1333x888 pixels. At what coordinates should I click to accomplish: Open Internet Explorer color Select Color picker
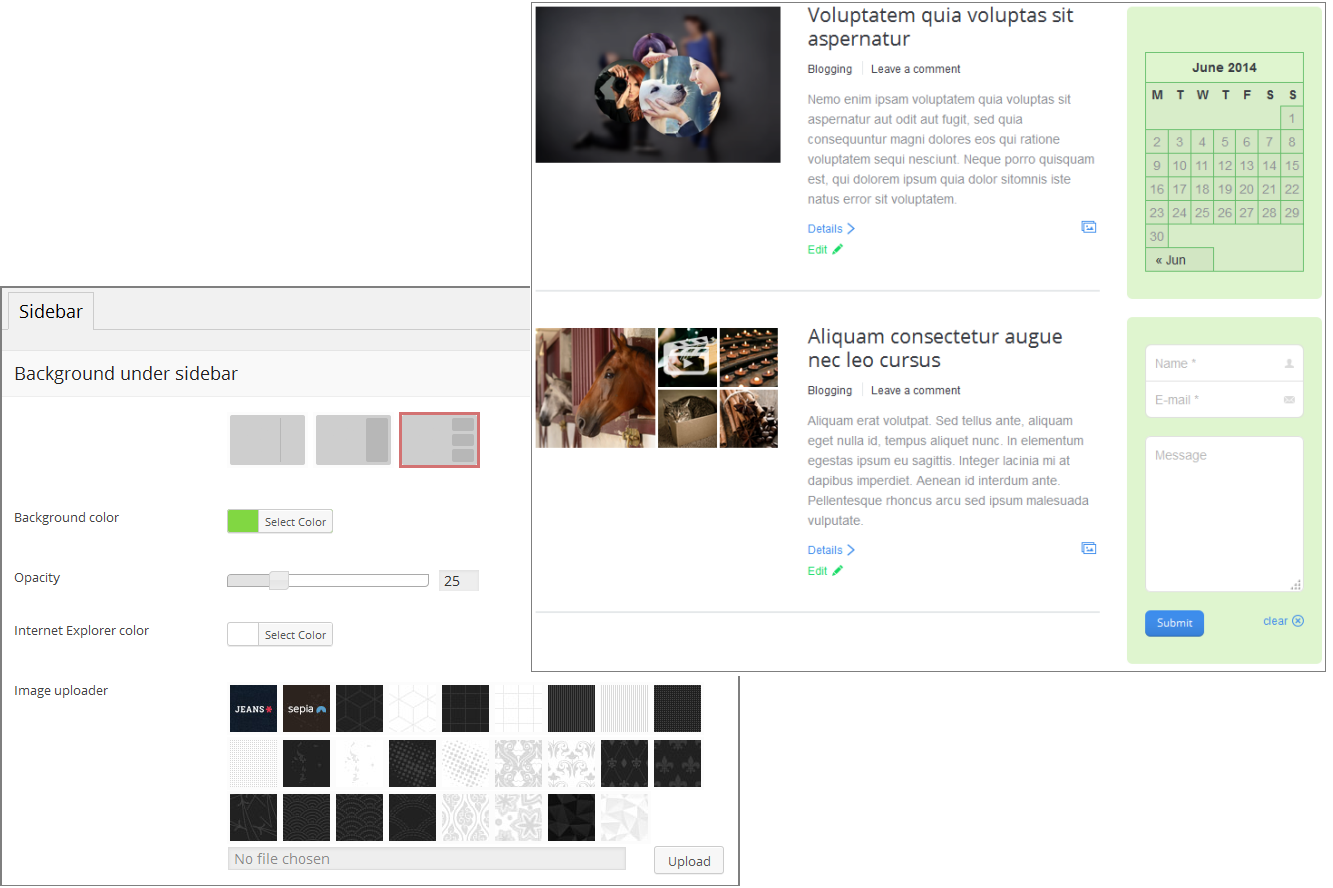pyautogui.click(x=295, y=635)
